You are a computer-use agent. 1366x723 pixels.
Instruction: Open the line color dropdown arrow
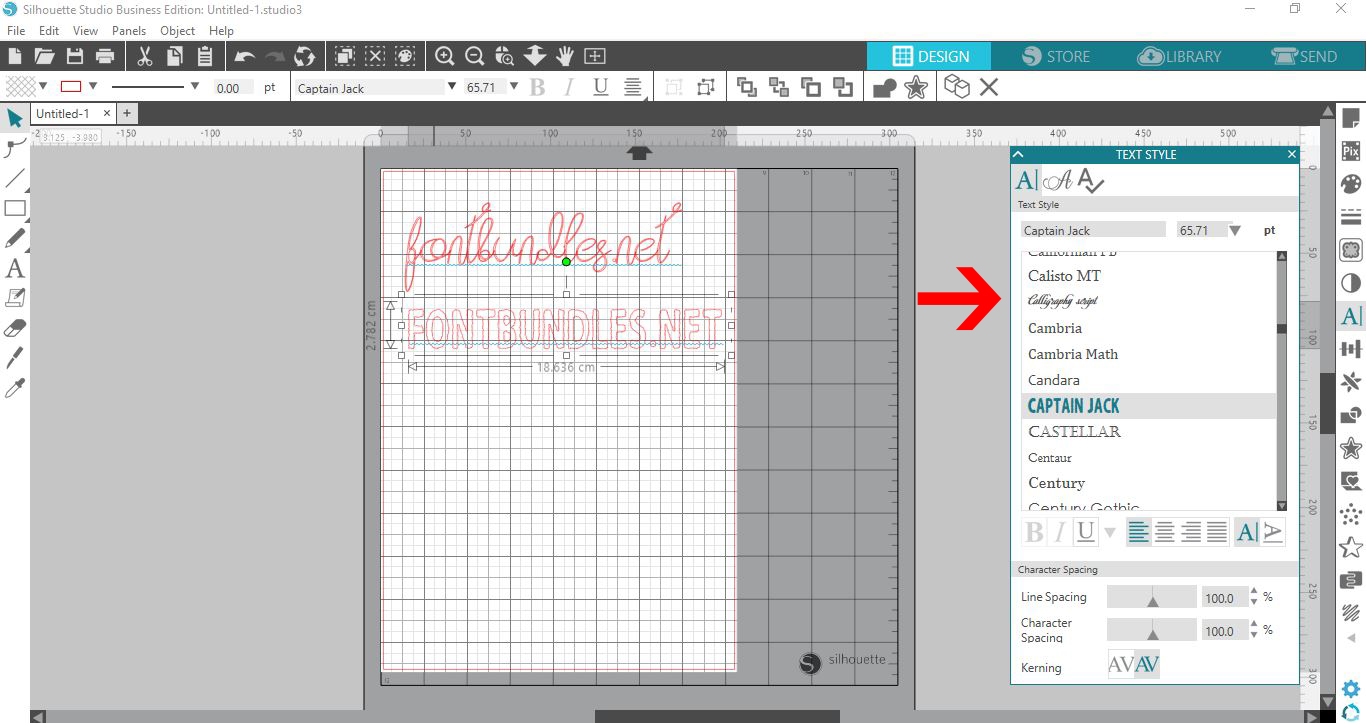(x=93, y=86)
